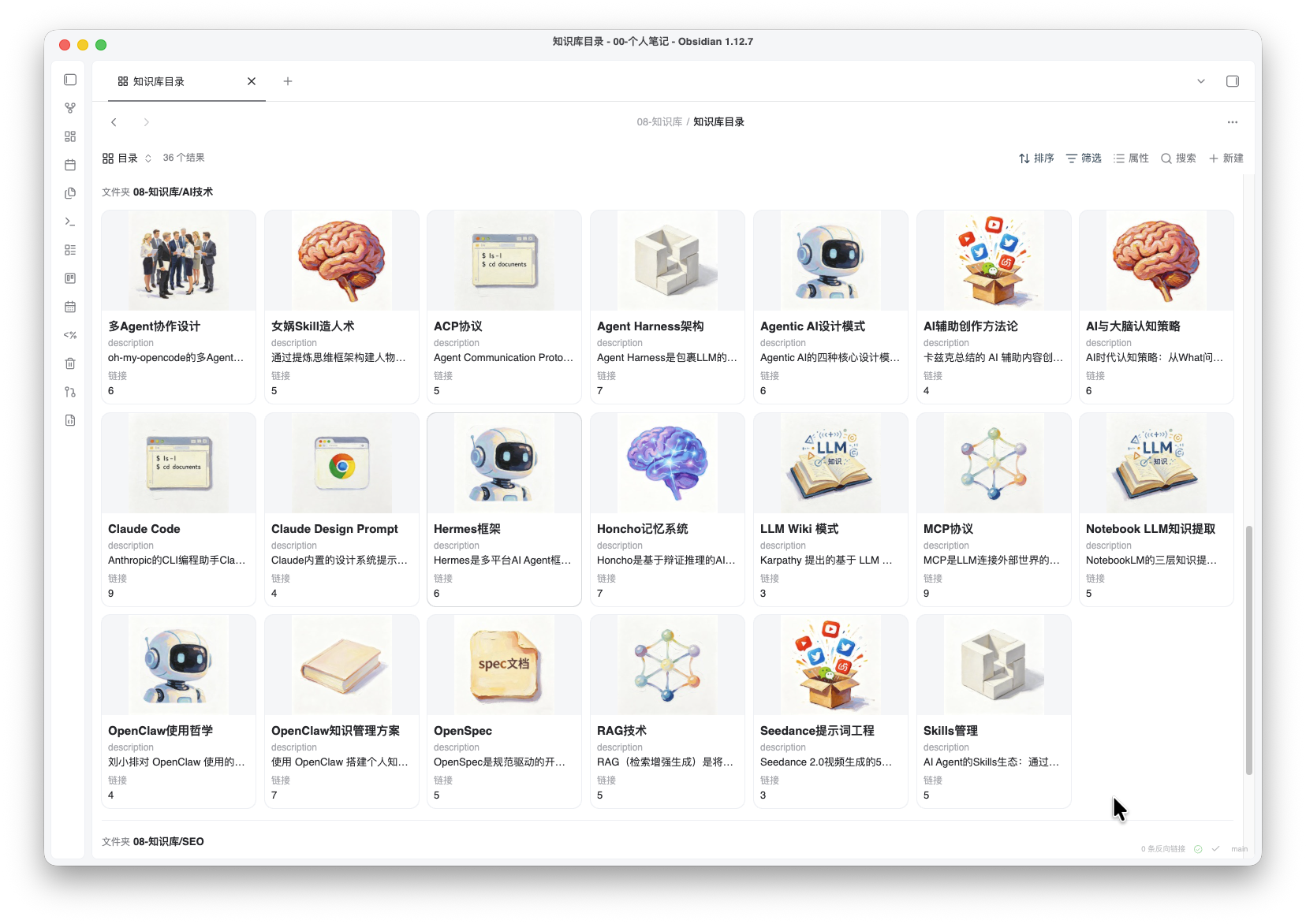Click the 文件夹 08-知识库/SEO group header
Viewport: 1306px width, 924px height.
pyautogui.click(x=153, y=842)
